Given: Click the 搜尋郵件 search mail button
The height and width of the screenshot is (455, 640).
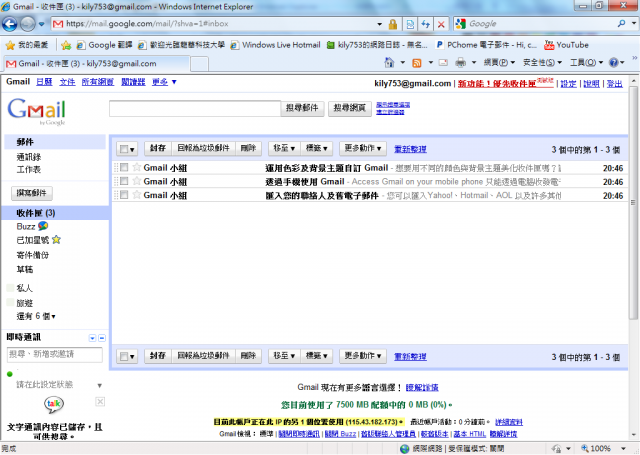Looking at the screenshot, I should click(x=302, y=109).
